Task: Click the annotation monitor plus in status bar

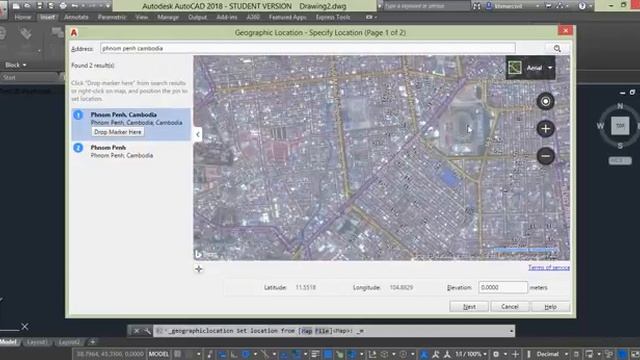Action: click(516, 354)
